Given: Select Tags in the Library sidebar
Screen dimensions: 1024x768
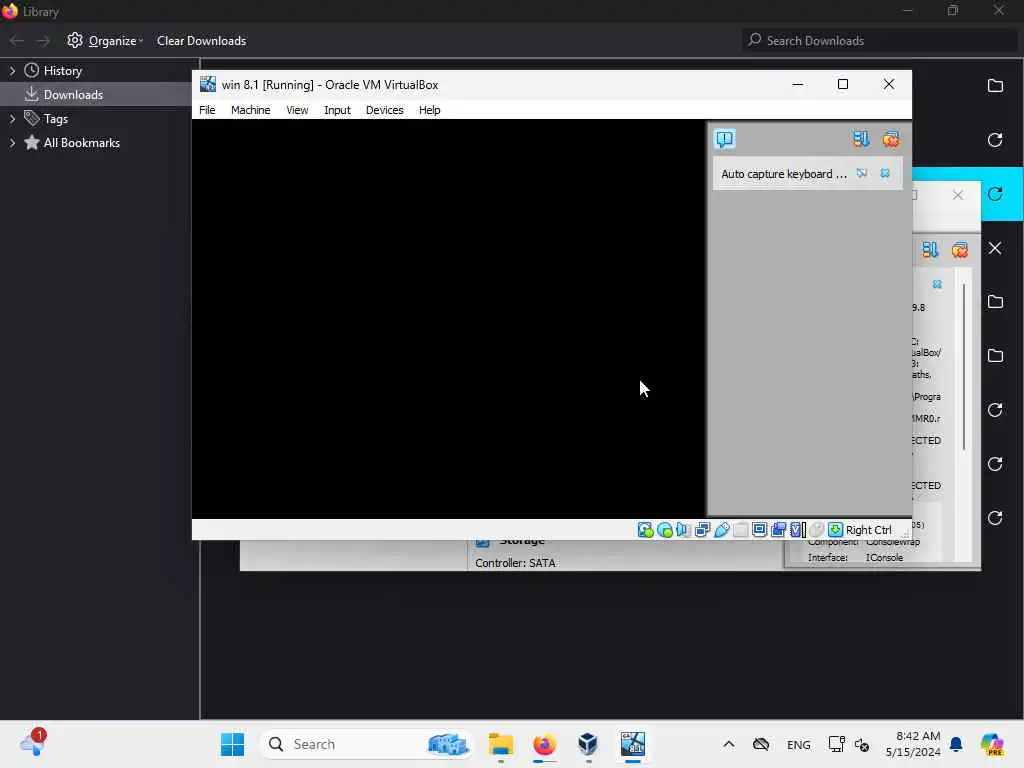Looking at the screenshot, I should [56, 119].
